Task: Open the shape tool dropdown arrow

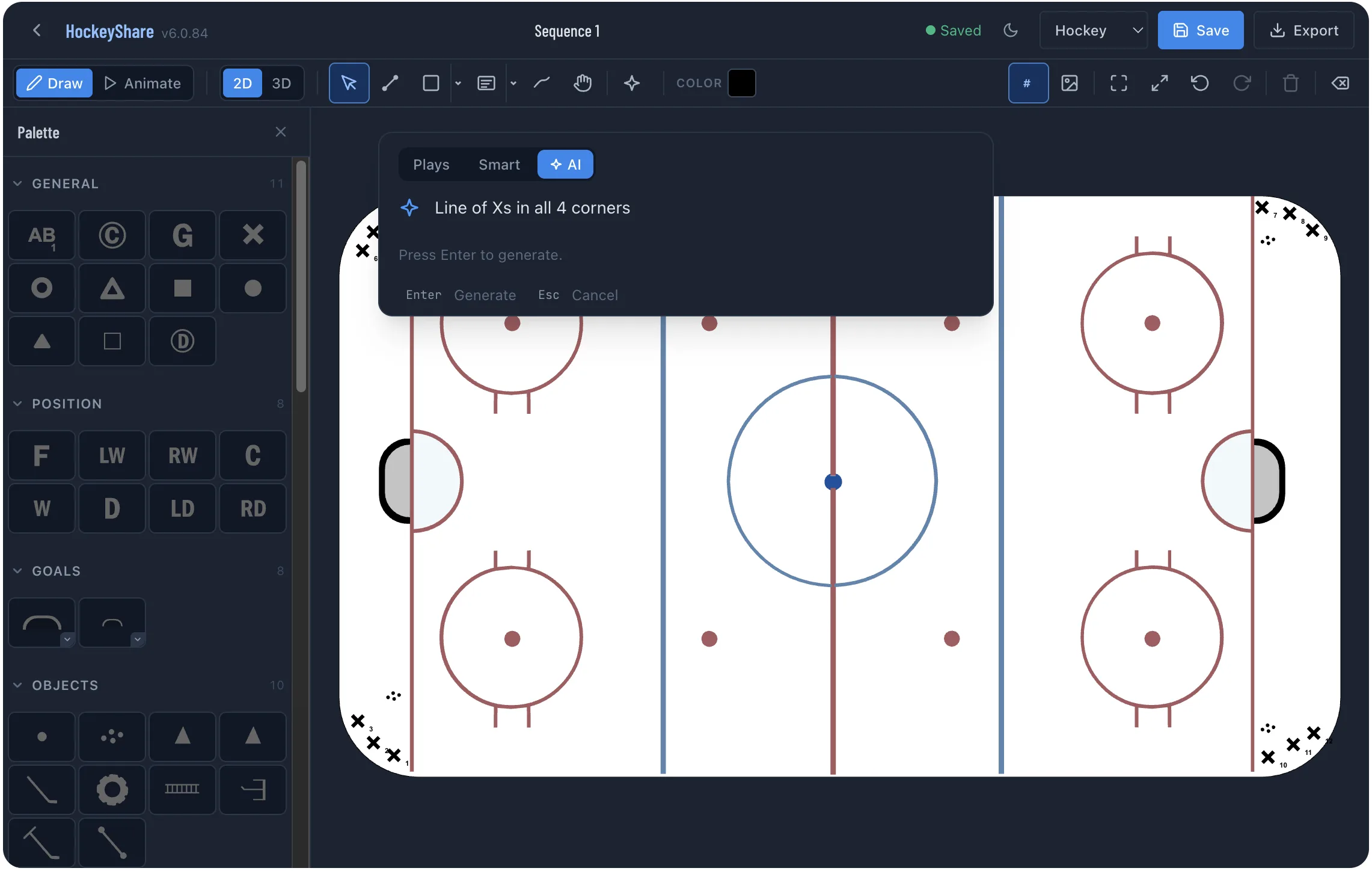Action: click(x=458, y=83)
